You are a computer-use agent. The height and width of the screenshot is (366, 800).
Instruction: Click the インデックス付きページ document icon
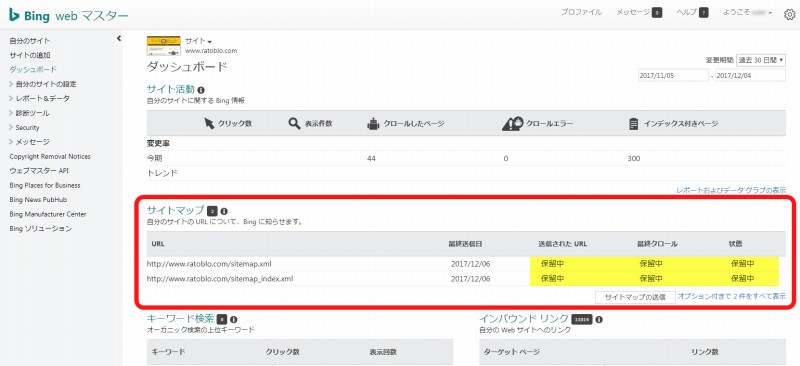coord(634,124)
